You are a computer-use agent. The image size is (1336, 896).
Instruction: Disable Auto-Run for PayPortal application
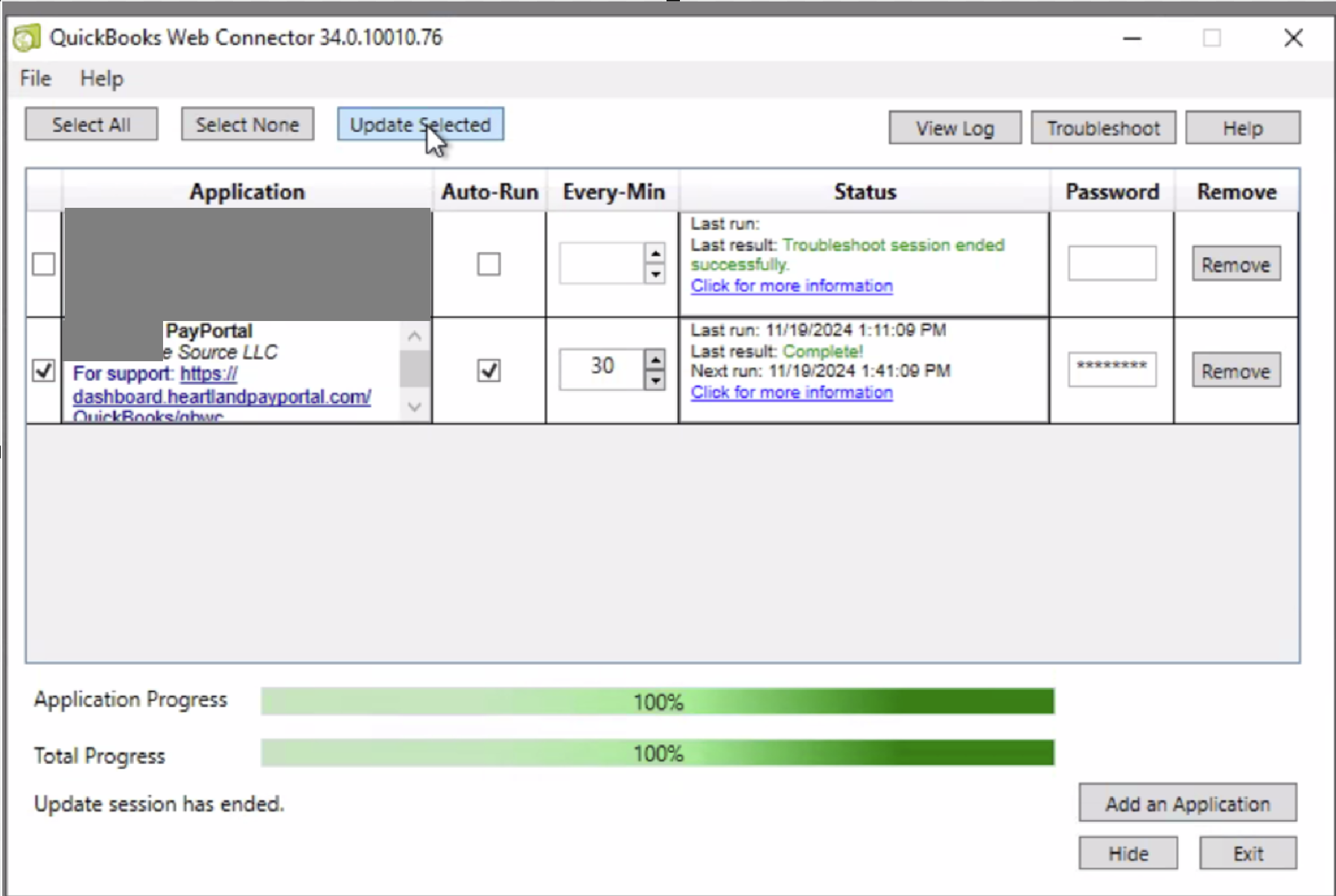(489, 370)
